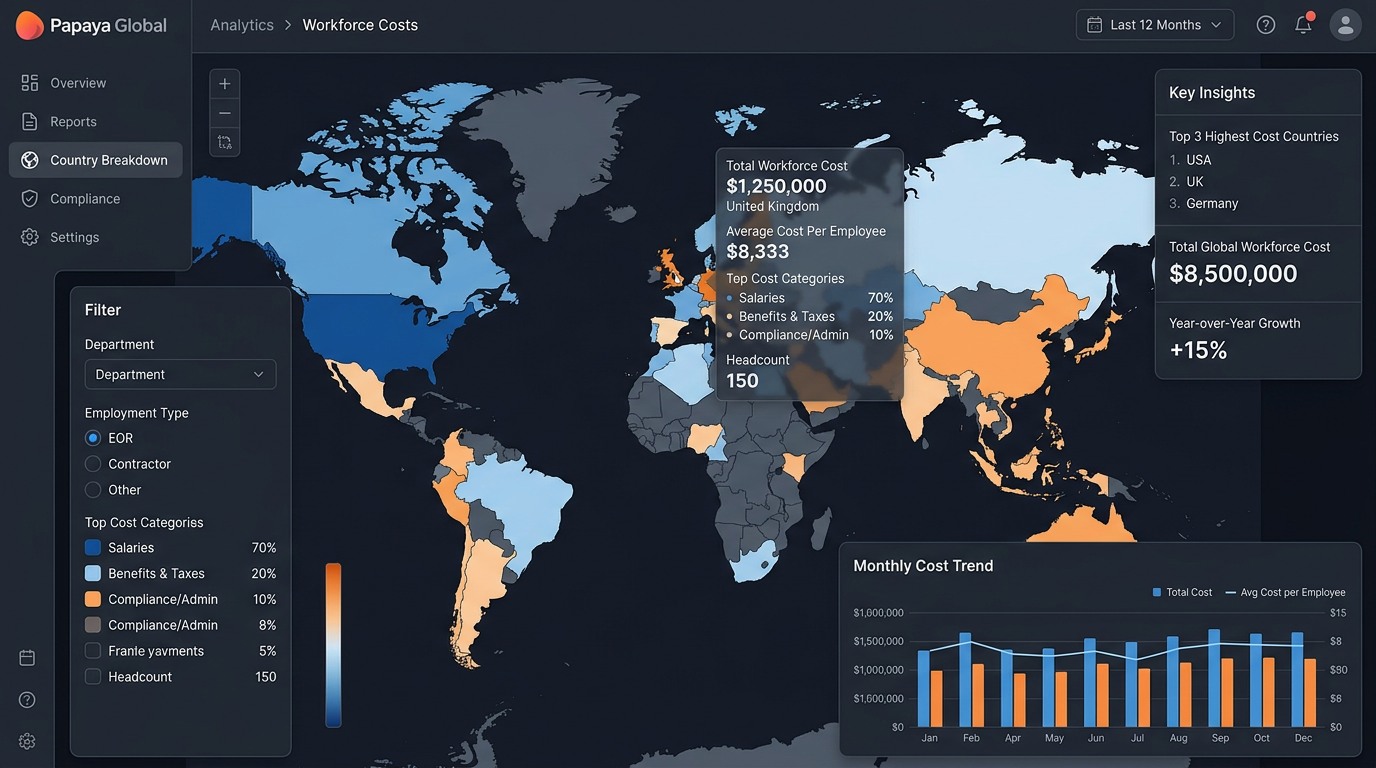The width and height of the screenshot is (1376, 768).
Task: Open Compliance in the sidebar
Action: [95, 199]
